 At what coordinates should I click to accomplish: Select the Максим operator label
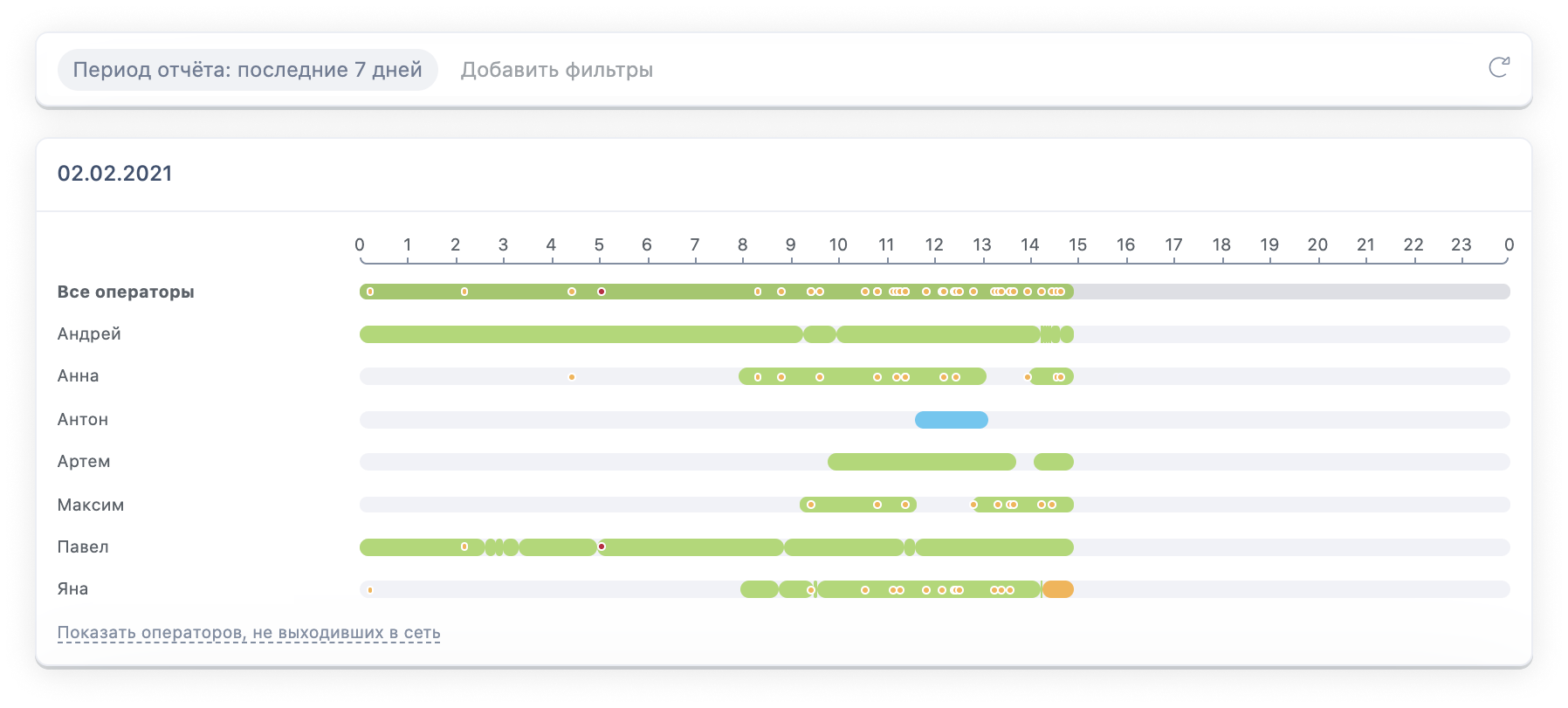pyautogui.click(x=91, y=505)
